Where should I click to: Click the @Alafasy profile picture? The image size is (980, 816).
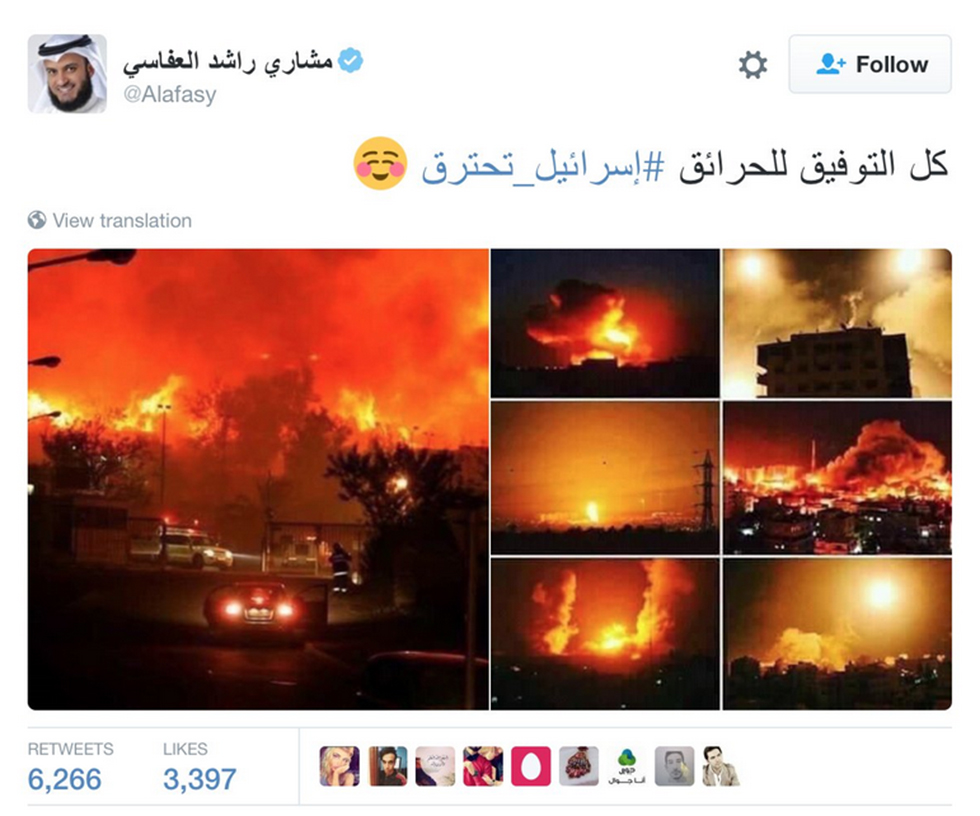point(67,74)
